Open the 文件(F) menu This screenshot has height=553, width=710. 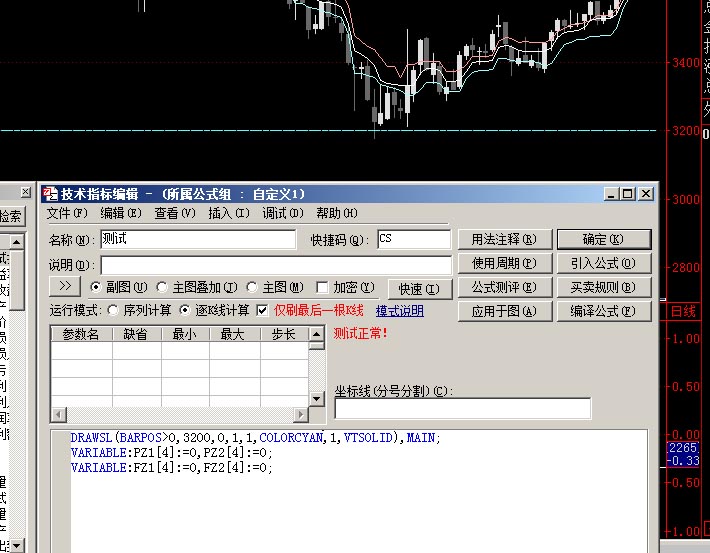tap(67, 213)
